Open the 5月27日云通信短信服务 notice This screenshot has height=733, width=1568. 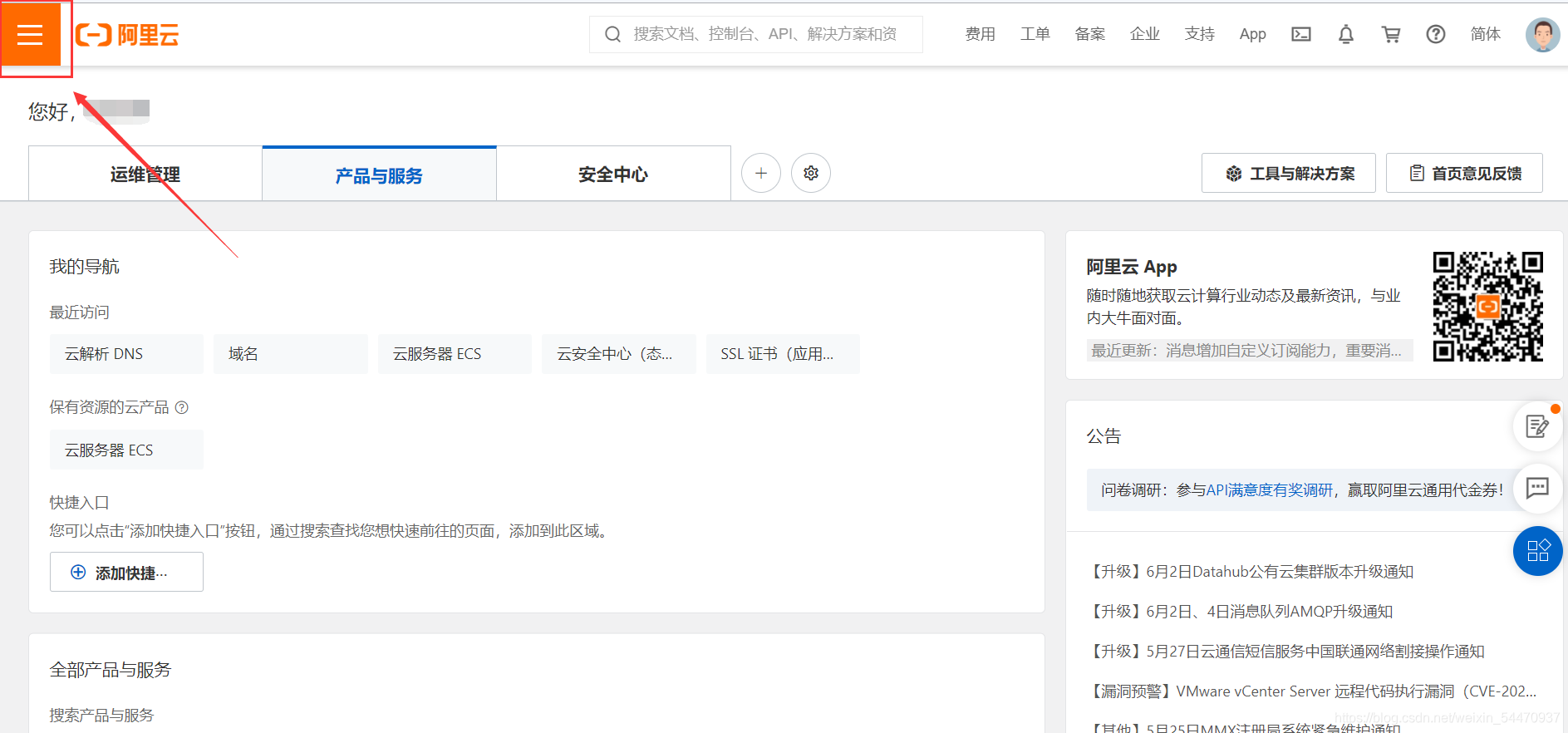[1285, 652]
